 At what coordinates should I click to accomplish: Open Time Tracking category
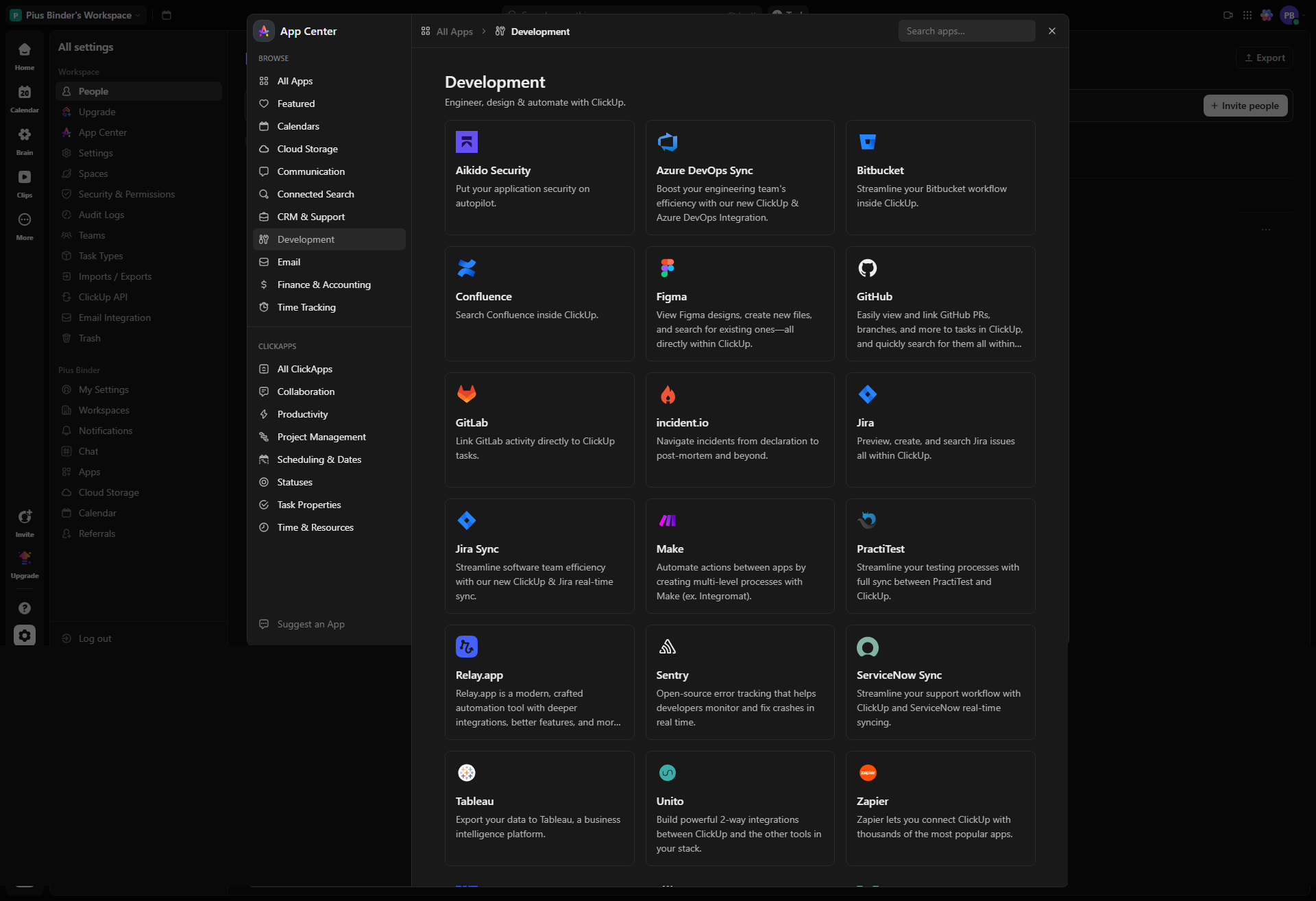[329, 307]
